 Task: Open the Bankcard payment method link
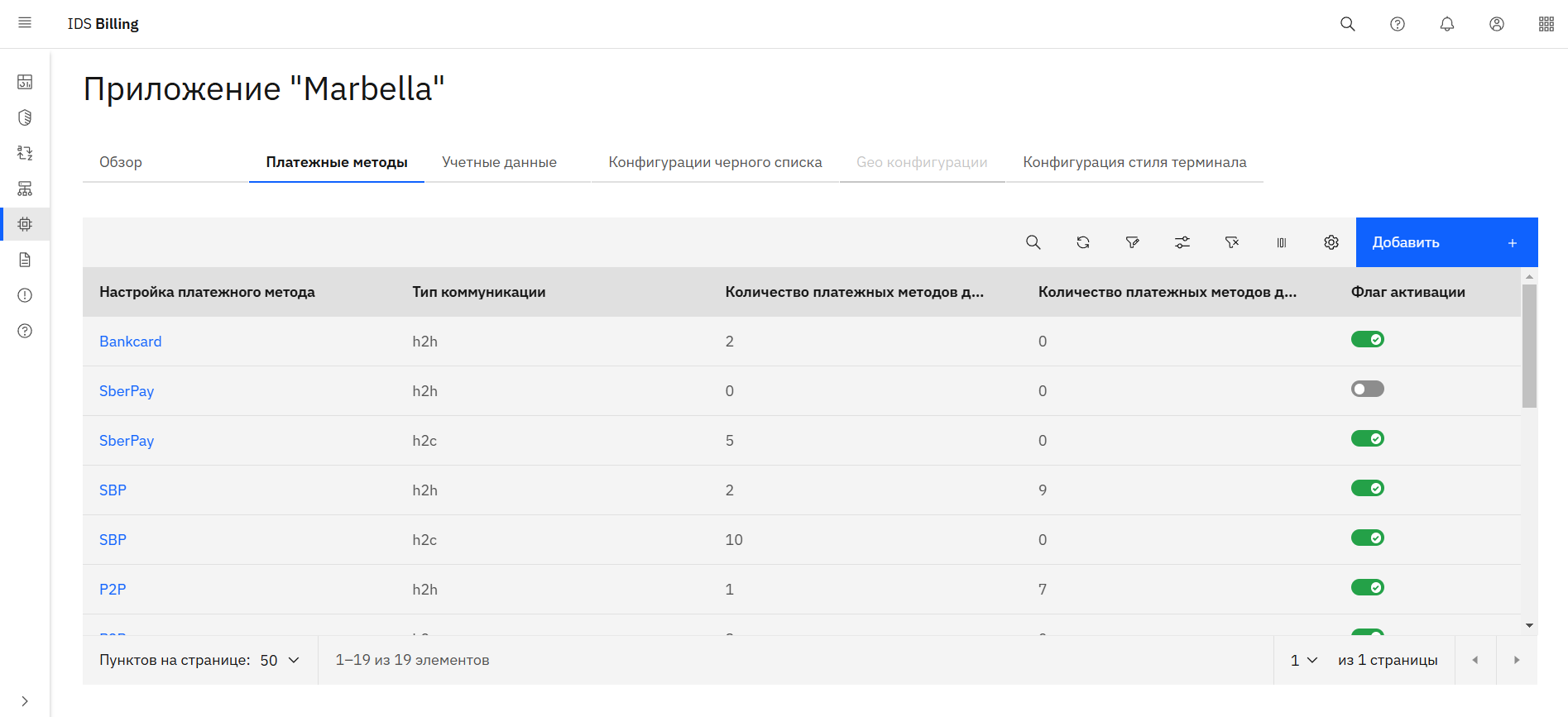pos(130,342)
